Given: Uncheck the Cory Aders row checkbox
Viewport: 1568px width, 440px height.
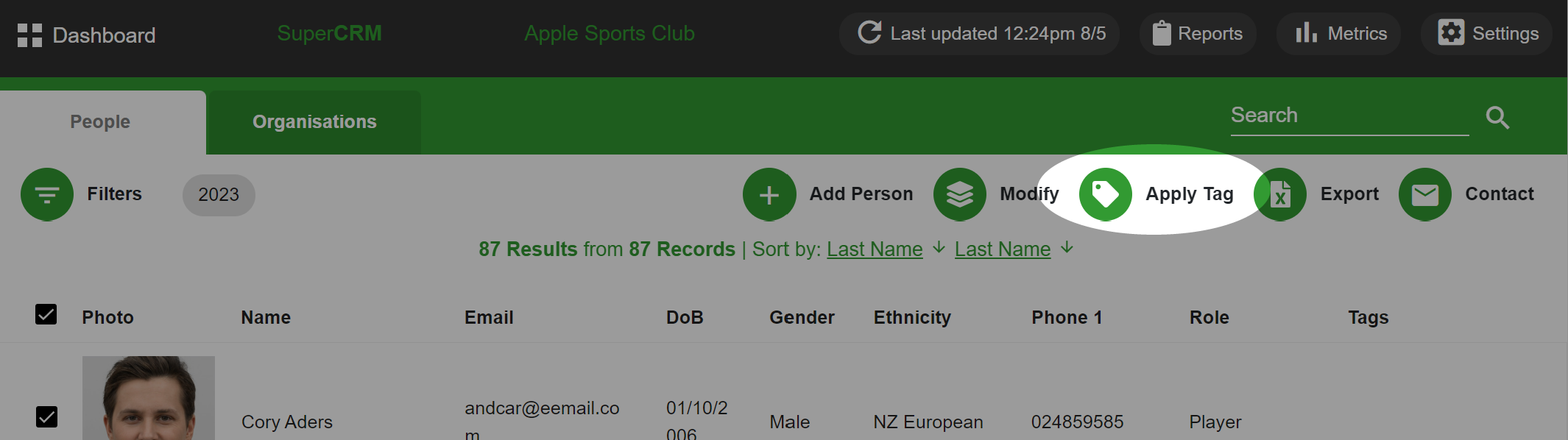Looking at the screenshot, I should tap(46, 416).
